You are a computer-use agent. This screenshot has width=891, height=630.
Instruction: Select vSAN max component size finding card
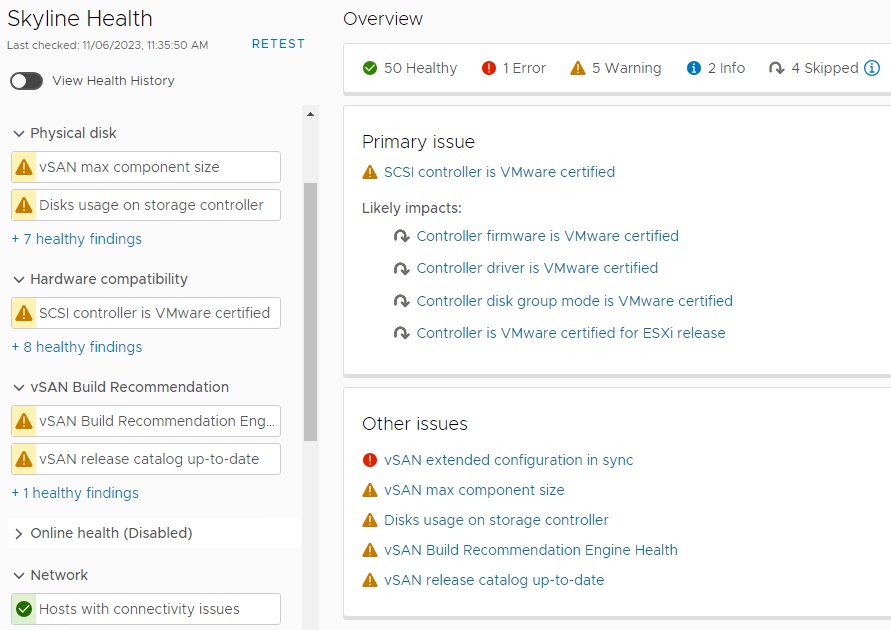pos(145,167)
